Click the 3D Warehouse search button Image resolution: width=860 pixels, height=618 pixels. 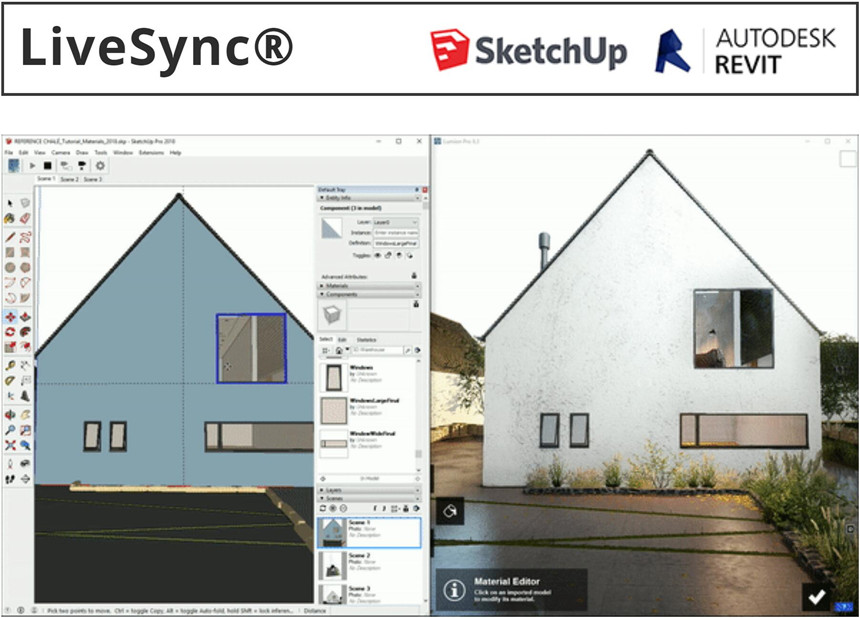point(408,350)
